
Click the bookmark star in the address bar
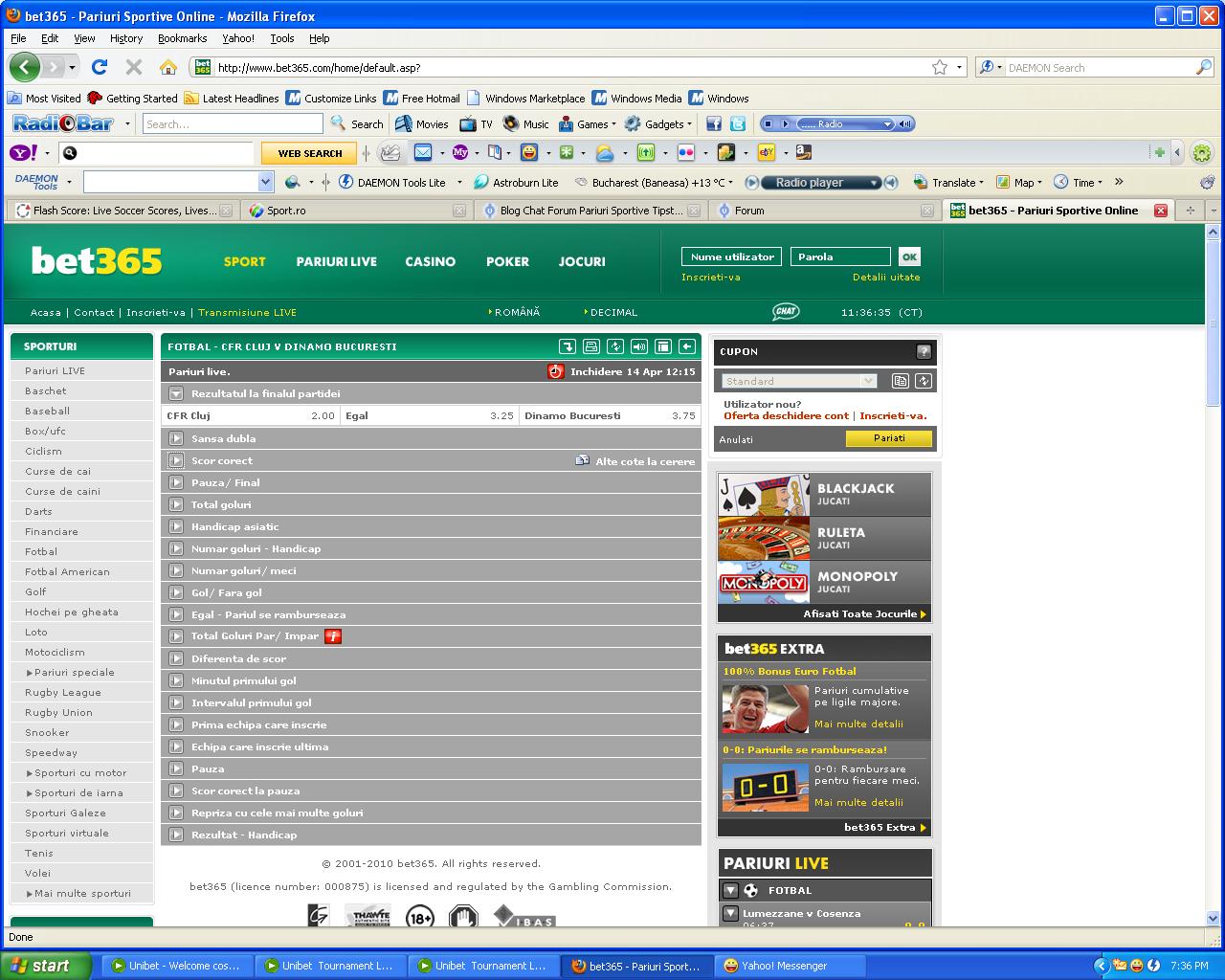(940, 67)
